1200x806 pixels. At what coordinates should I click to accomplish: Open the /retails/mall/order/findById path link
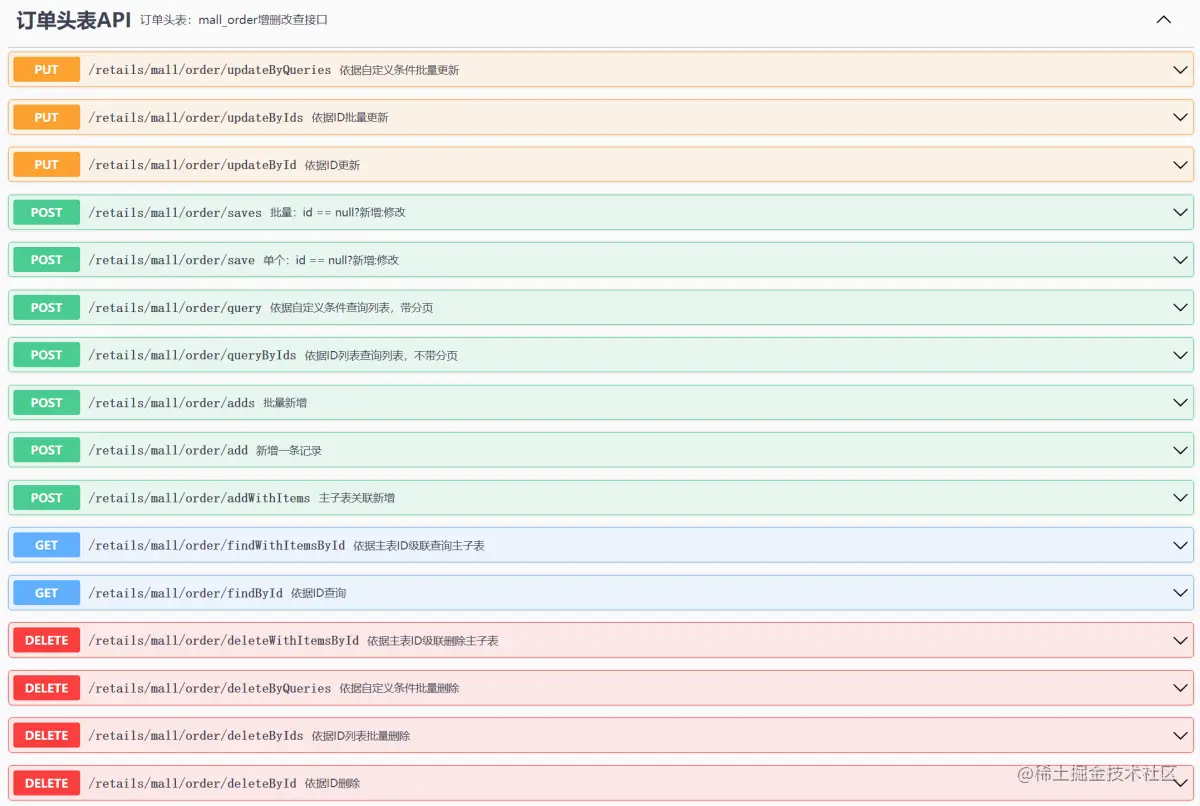[x=186, y=593]
